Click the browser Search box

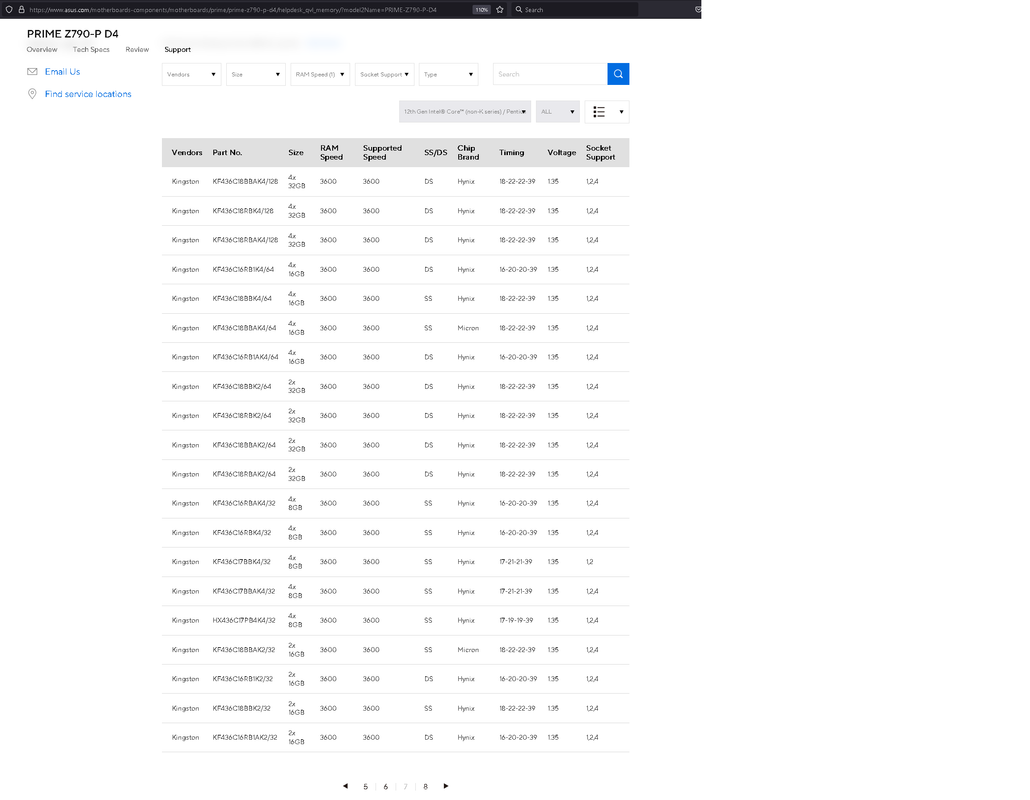[575, 10]
